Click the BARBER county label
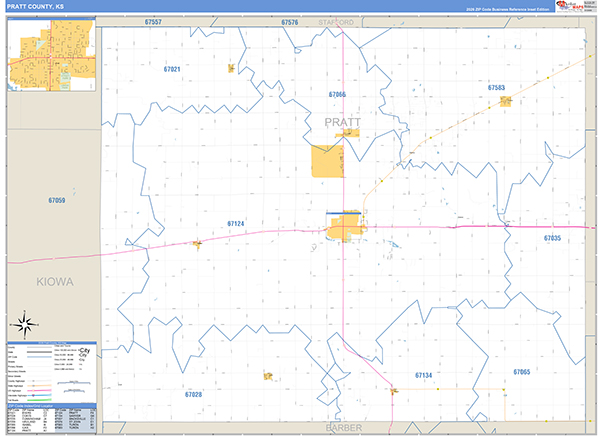 point(344,428)
